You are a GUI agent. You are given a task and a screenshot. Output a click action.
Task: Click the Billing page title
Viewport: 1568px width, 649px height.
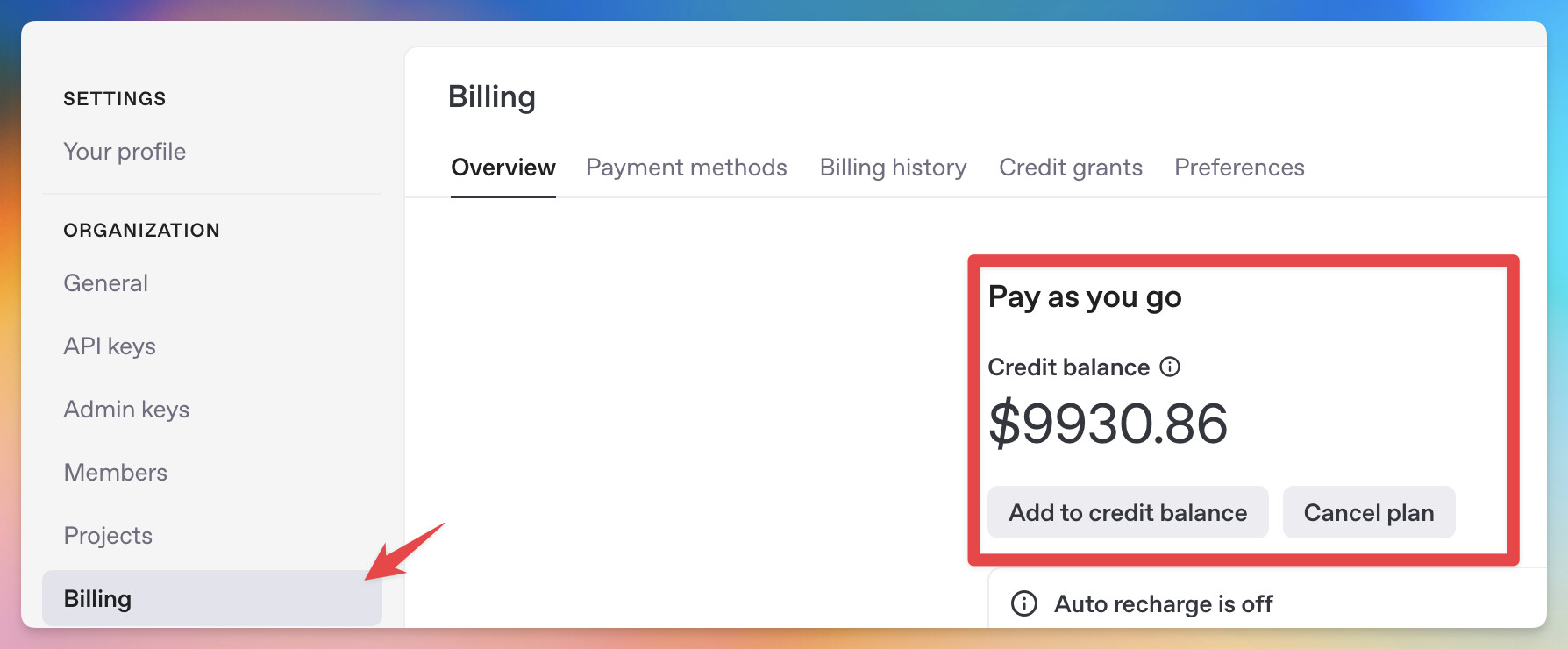pos(492,96)
